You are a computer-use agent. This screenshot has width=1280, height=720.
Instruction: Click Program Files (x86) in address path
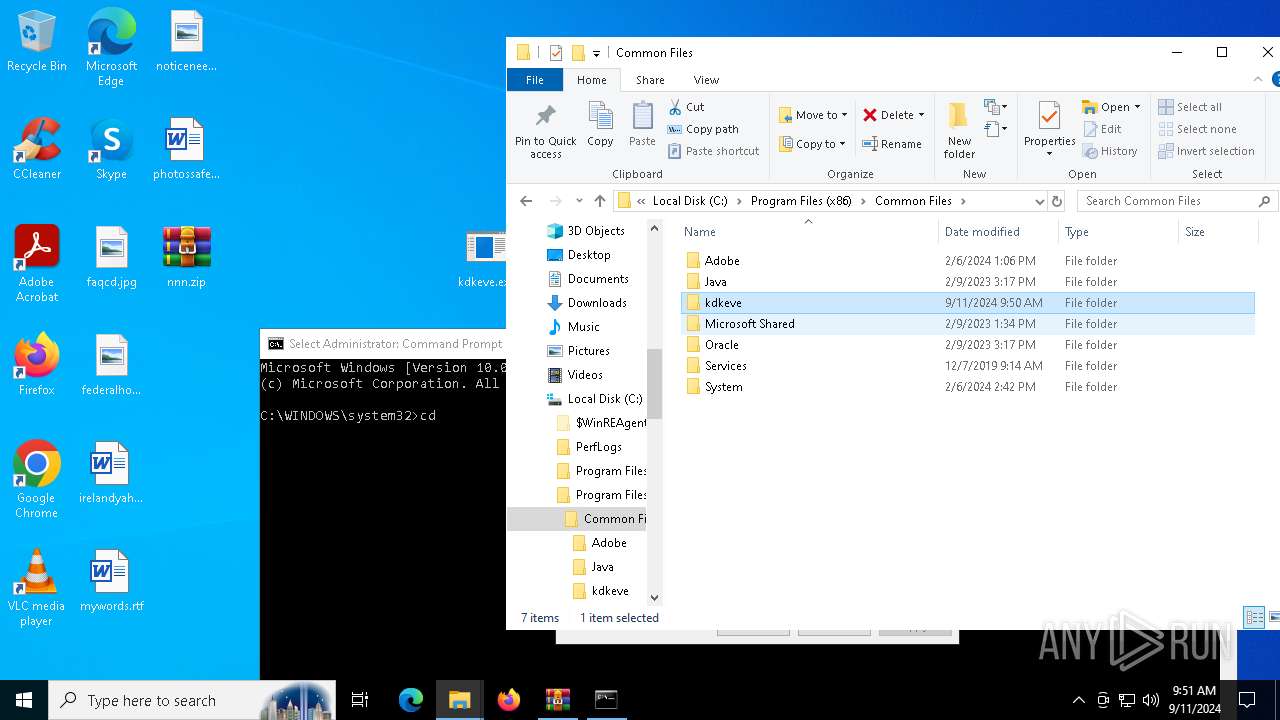pyautogui.click(x=801, y=201)
